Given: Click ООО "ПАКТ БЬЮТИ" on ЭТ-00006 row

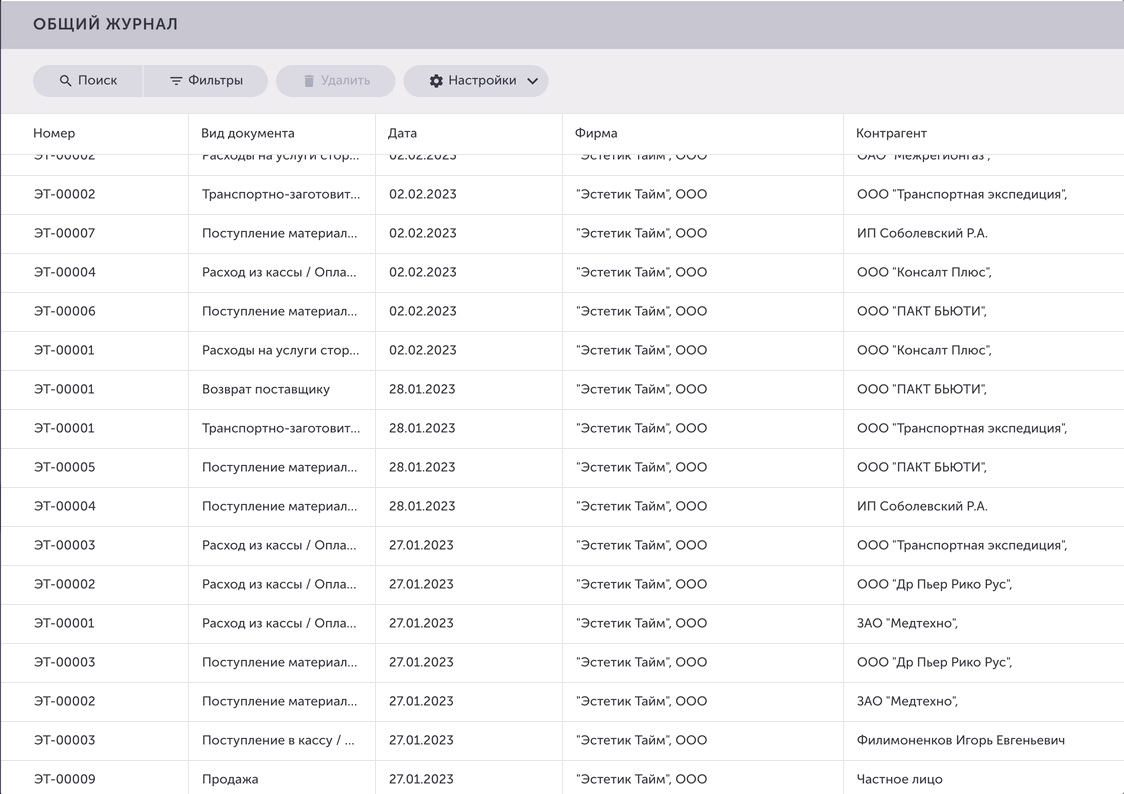Looking at the screenshot, I should click(x=922, y=312).
